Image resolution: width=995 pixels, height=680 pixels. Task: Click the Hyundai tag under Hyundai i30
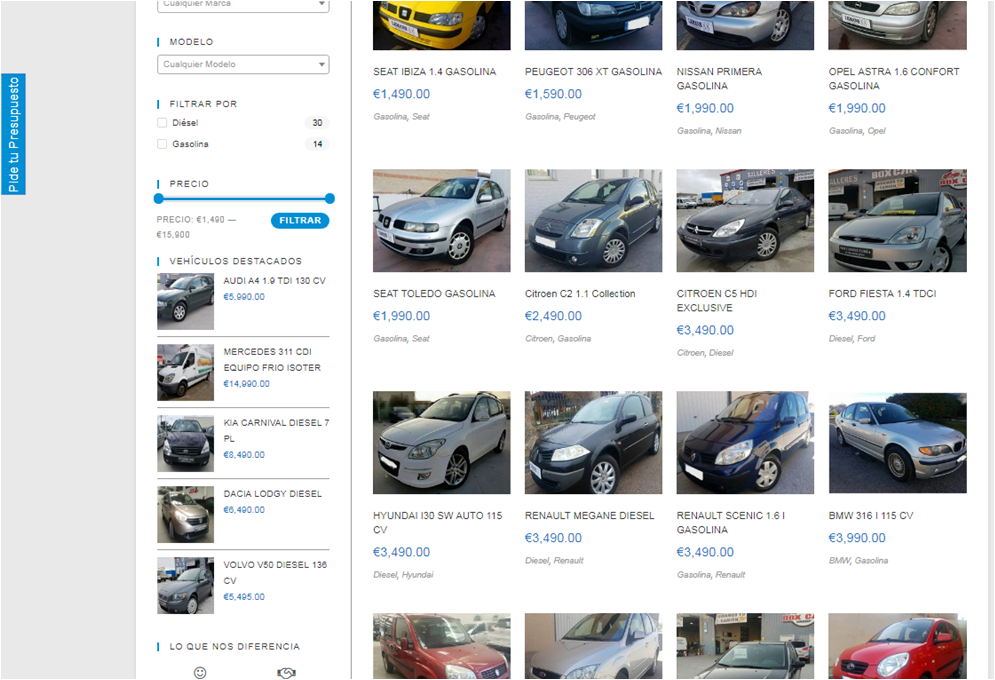(x=417, y=575)
